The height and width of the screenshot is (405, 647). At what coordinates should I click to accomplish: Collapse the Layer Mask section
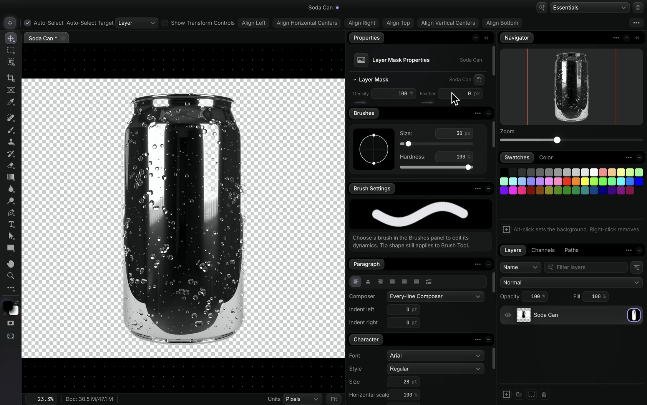tap(355, 80)
